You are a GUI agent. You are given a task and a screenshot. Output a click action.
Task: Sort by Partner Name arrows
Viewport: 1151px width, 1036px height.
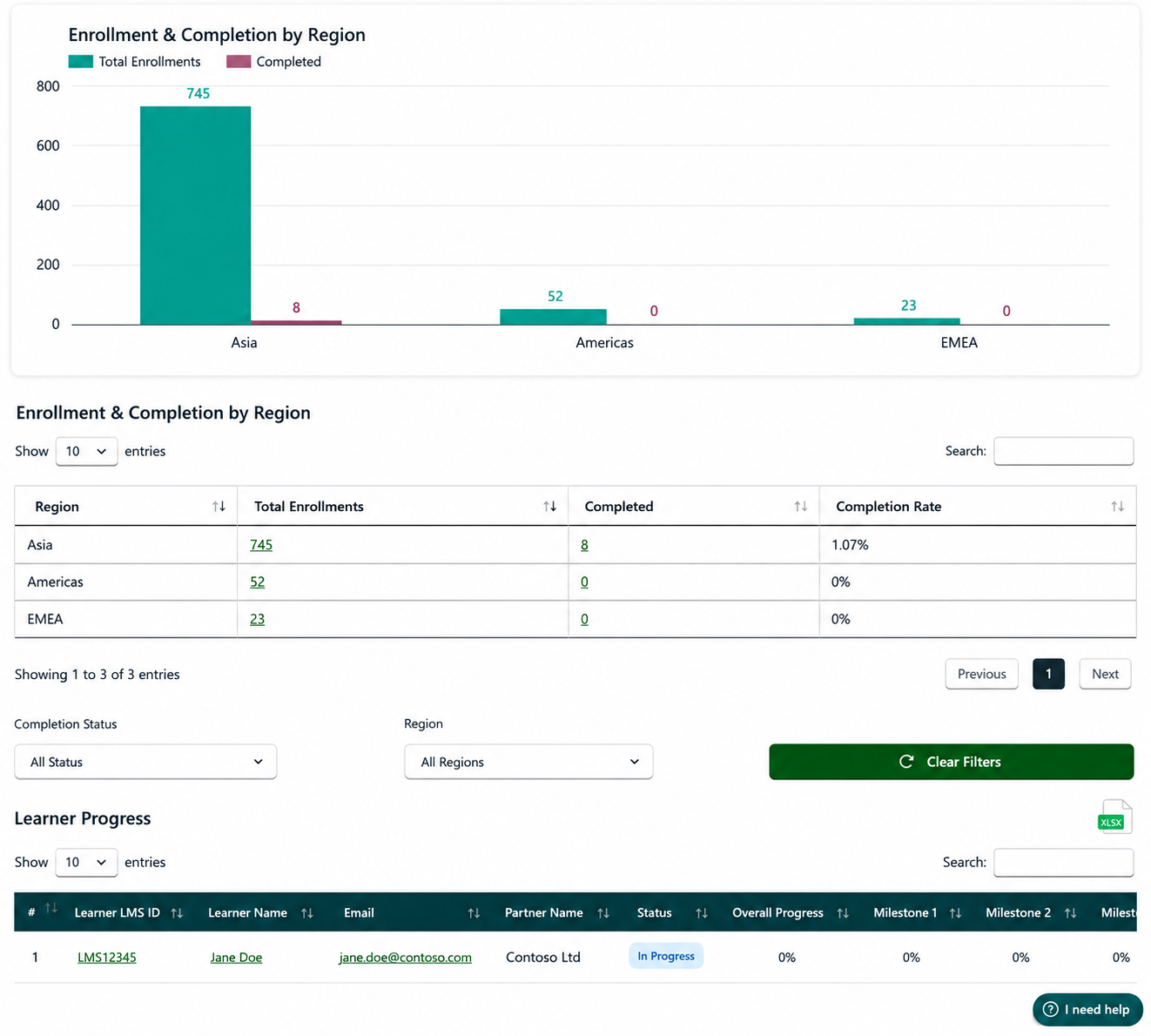click(x=603, y=913)
